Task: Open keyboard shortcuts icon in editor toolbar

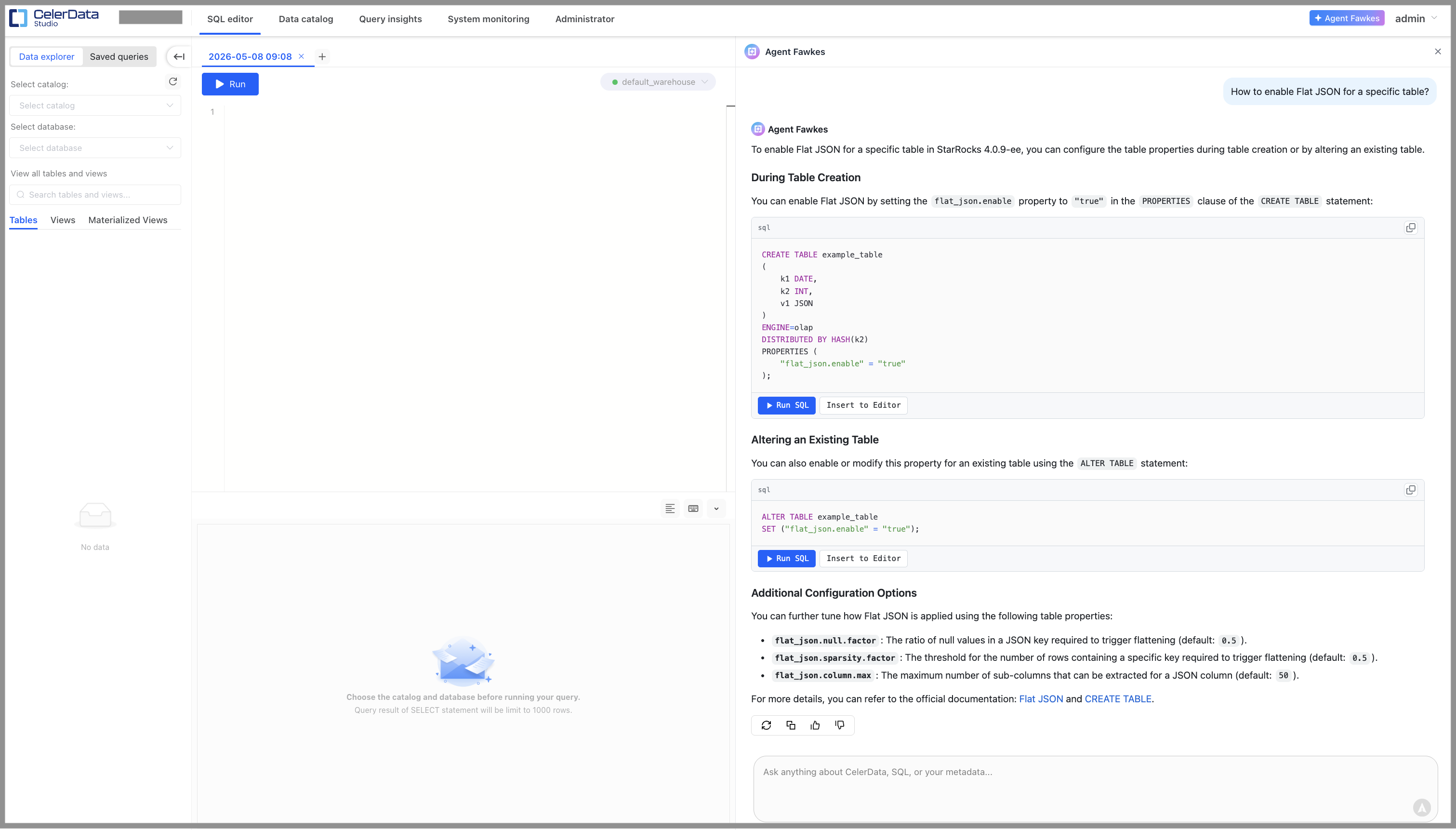Action: [693, 509]
